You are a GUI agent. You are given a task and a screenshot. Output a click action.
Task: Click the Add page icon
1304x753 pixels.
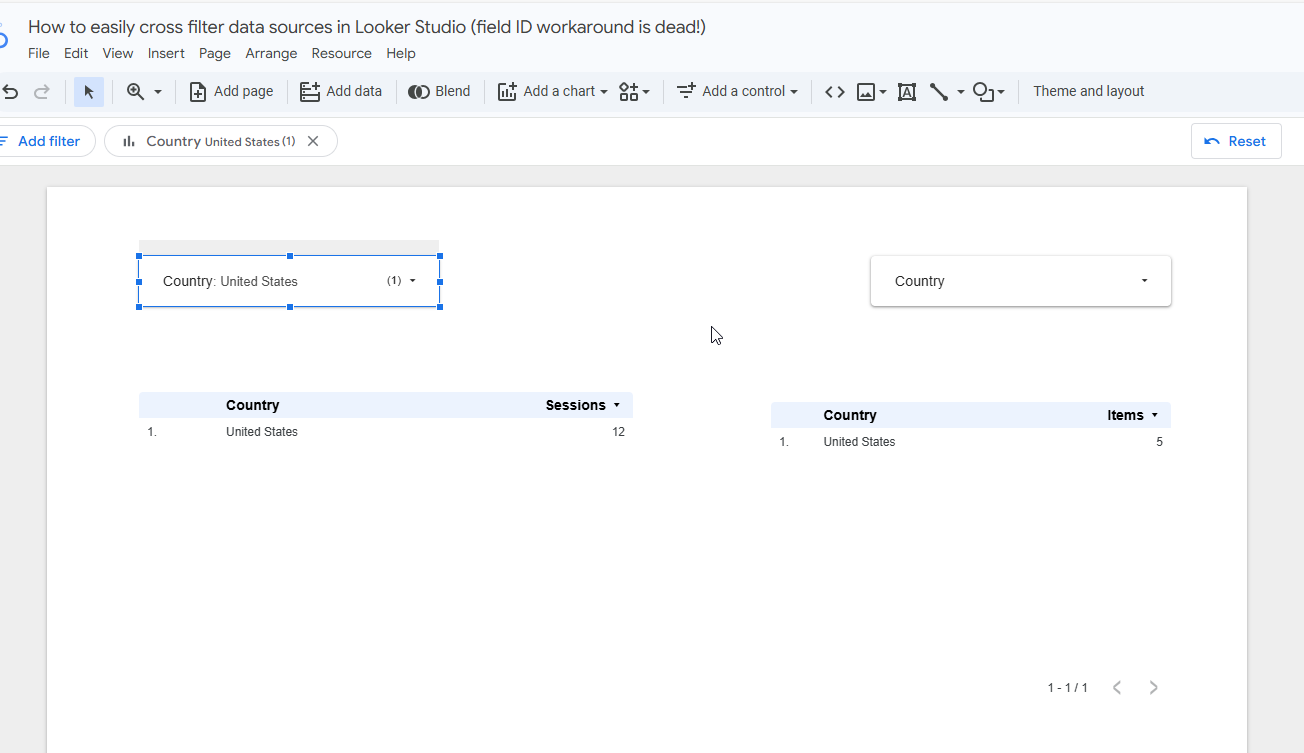[x=196, y=91]
